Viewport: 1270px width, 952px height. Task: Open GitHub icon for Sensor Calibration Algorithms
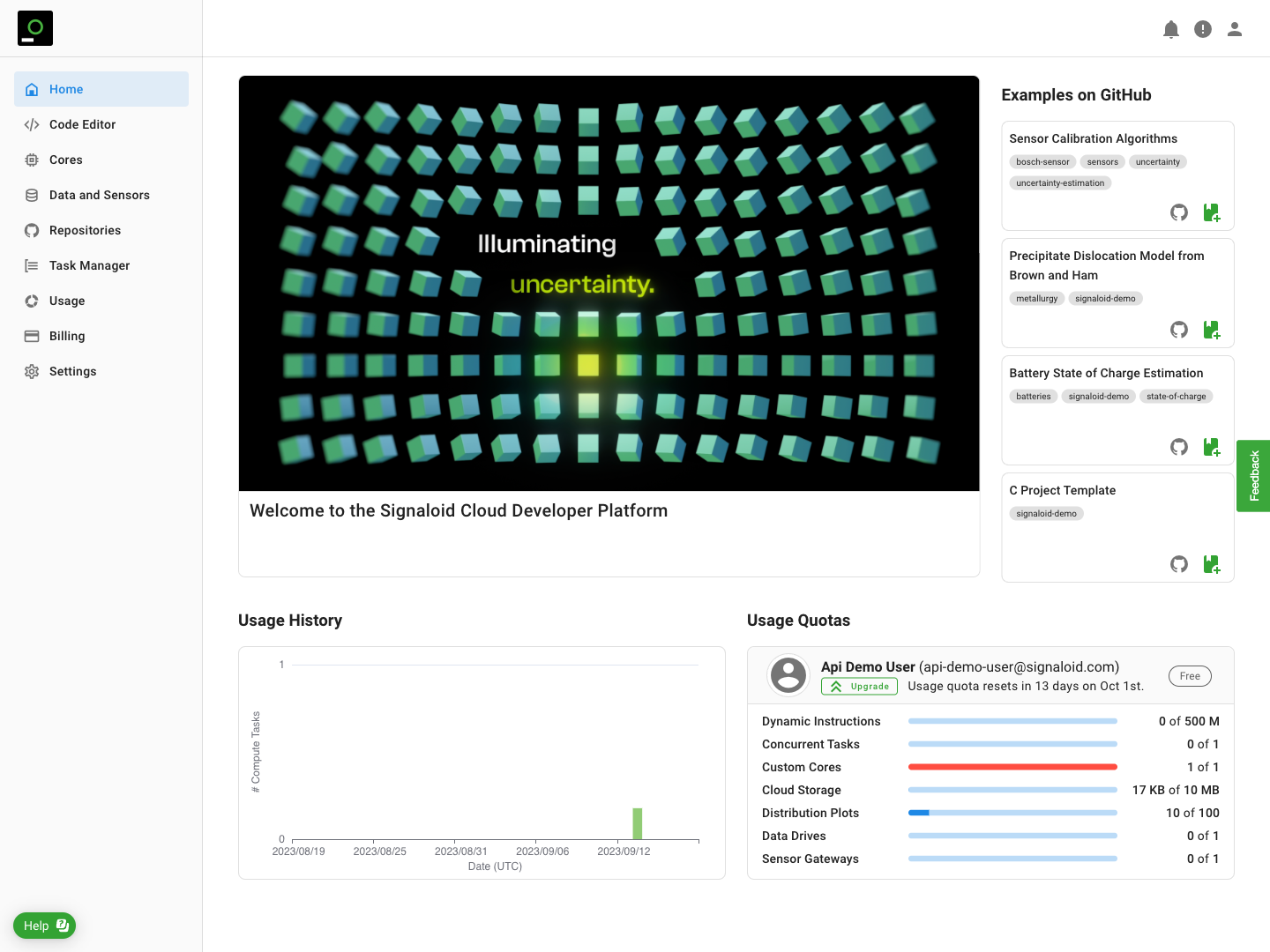1179,212
